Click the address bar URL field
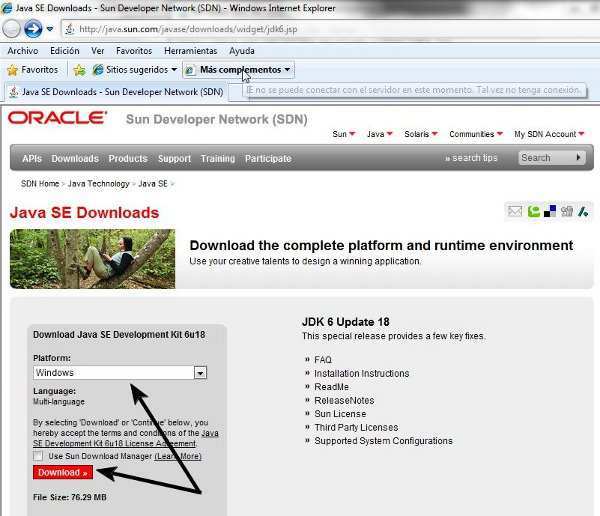600x516 pixels. [329, 29]
